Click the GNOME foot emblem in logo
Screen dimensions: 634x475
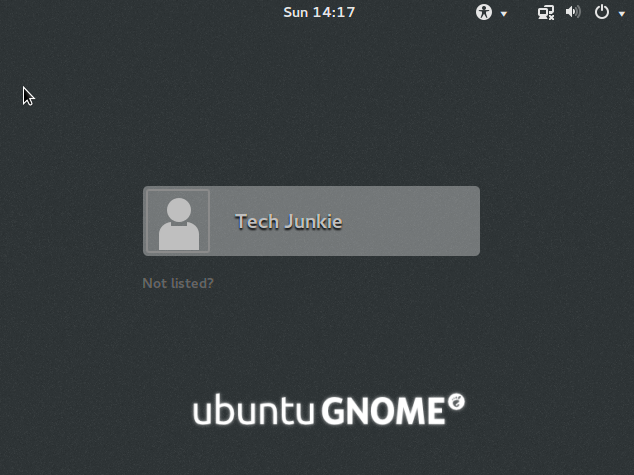[x=456, y=402]
